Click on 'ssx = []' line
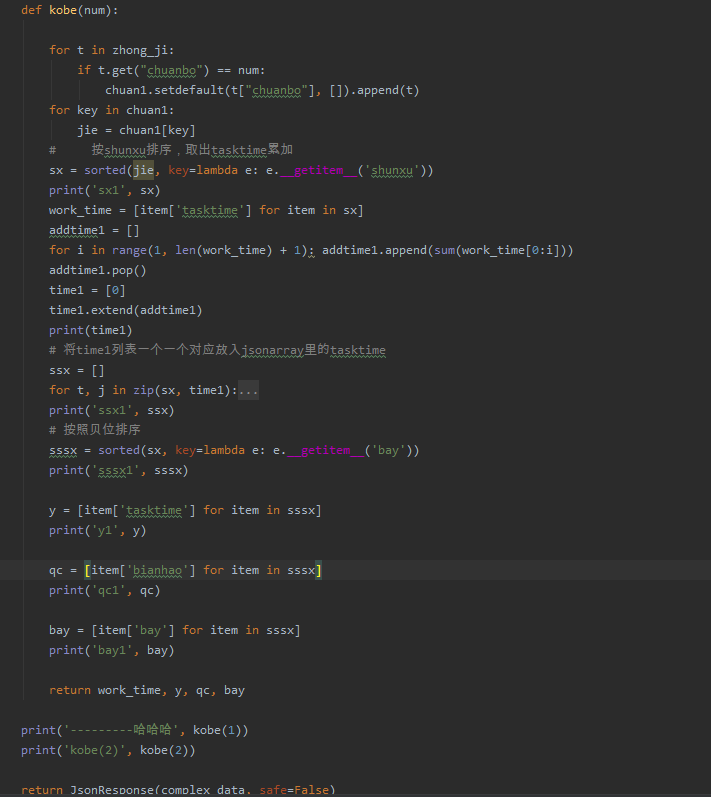The width and height of the screenshot is (711, 797). [x=77, y=370]
